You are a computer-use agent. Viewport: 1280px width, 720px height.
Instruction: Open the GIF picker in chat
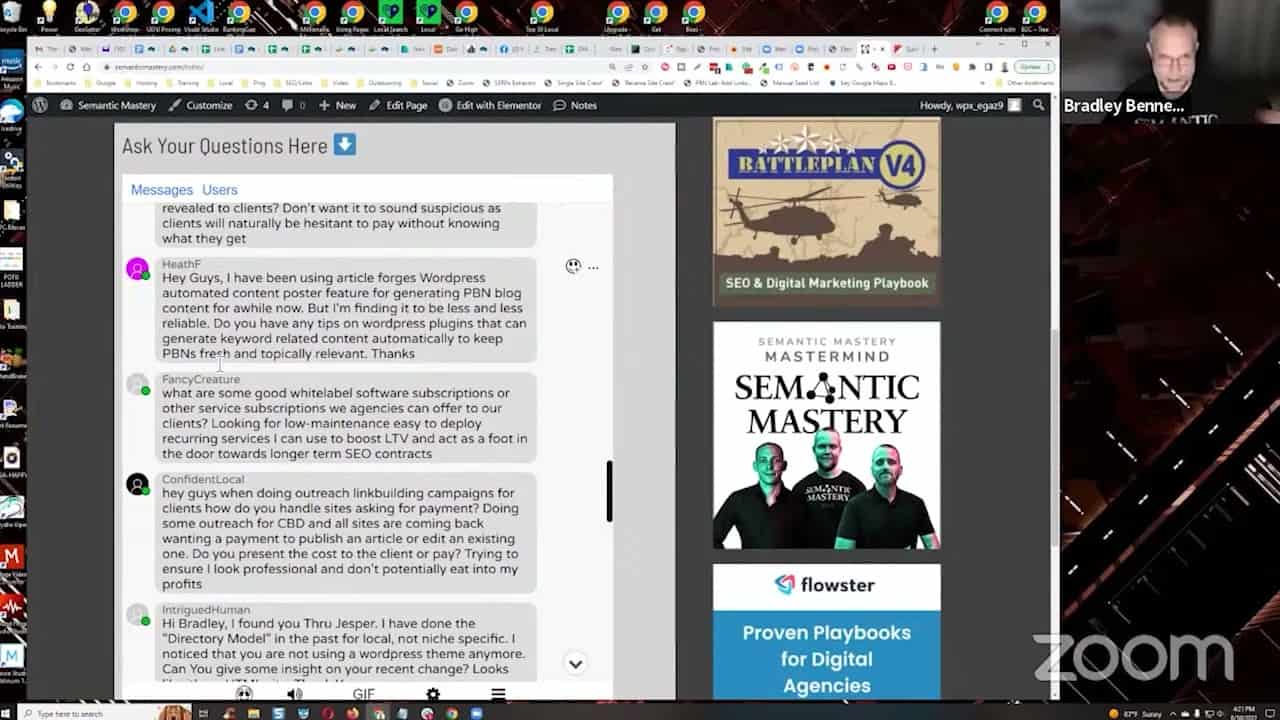tap(363, 694)
